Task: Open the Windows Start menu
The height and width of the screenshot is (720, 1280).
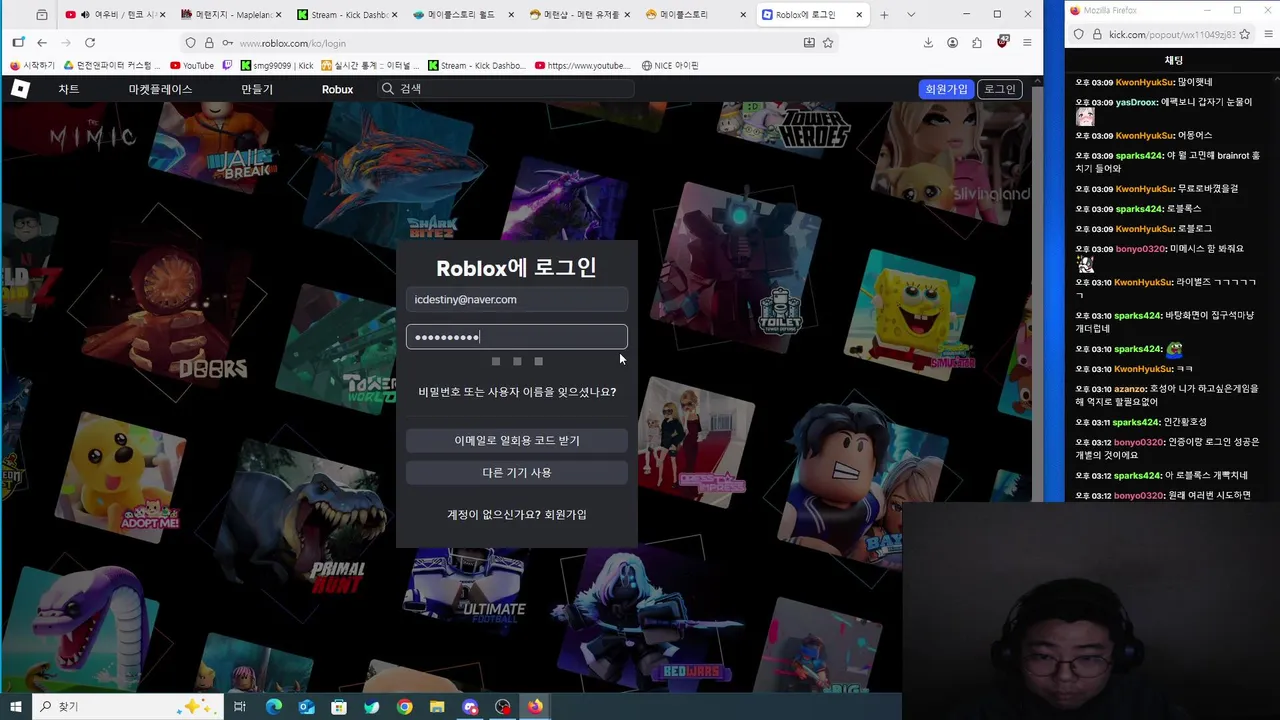Action: tap(15, 706)
